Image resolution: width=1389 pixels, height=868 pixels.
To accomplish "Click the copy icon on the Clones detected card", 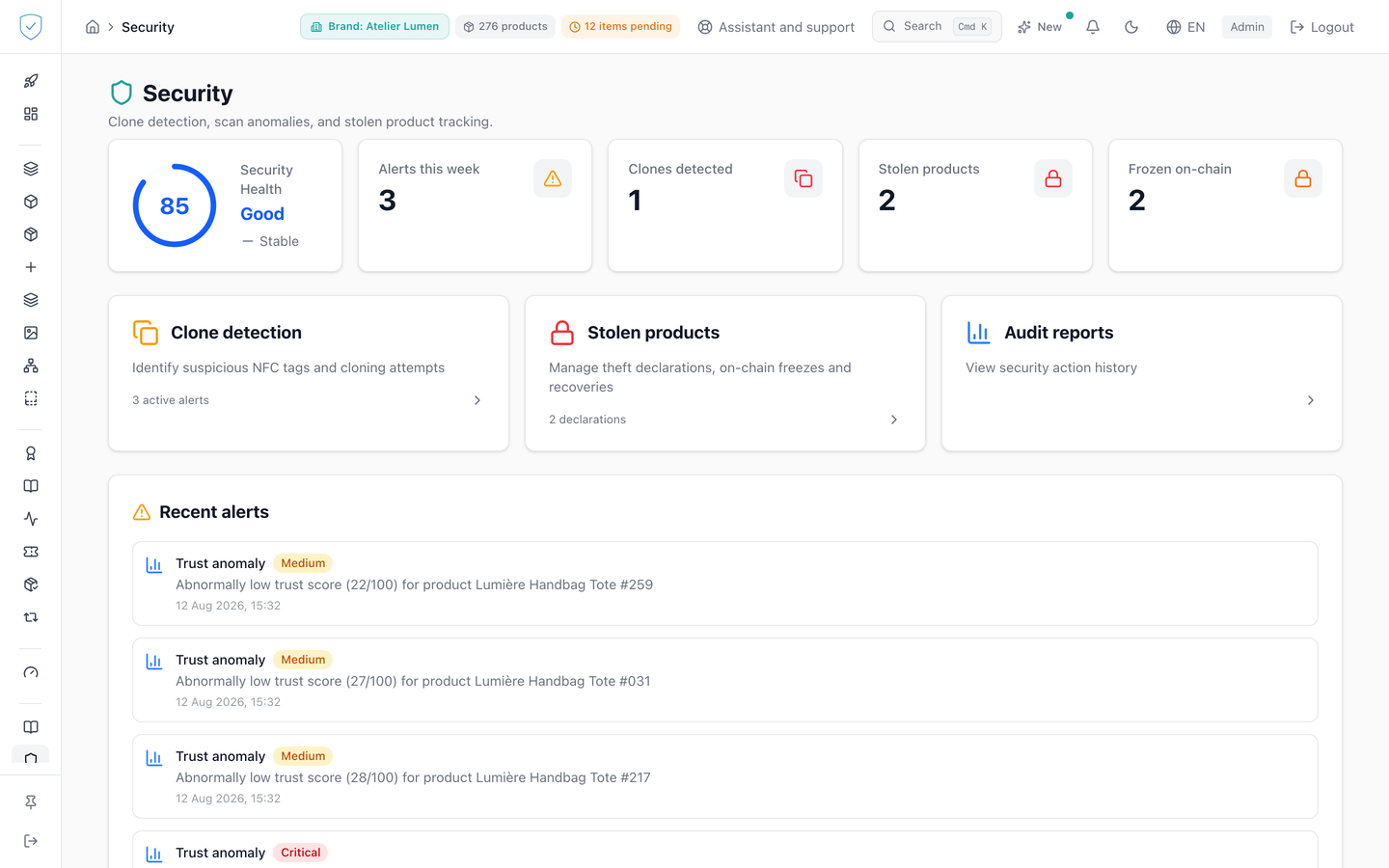I will 803,178.
